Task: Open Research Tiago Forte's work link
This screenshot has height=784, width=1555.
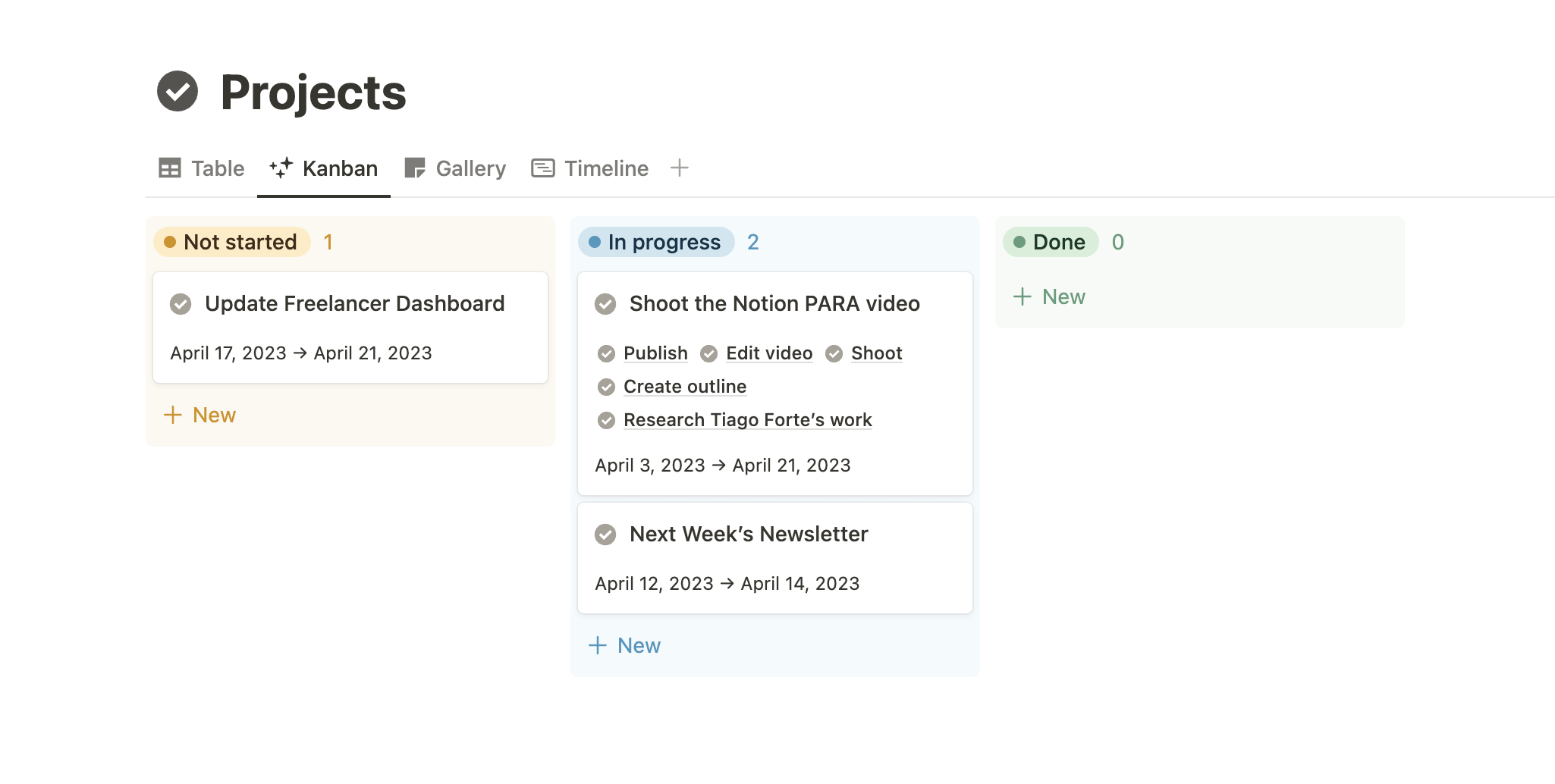Action: pos(747,420)
